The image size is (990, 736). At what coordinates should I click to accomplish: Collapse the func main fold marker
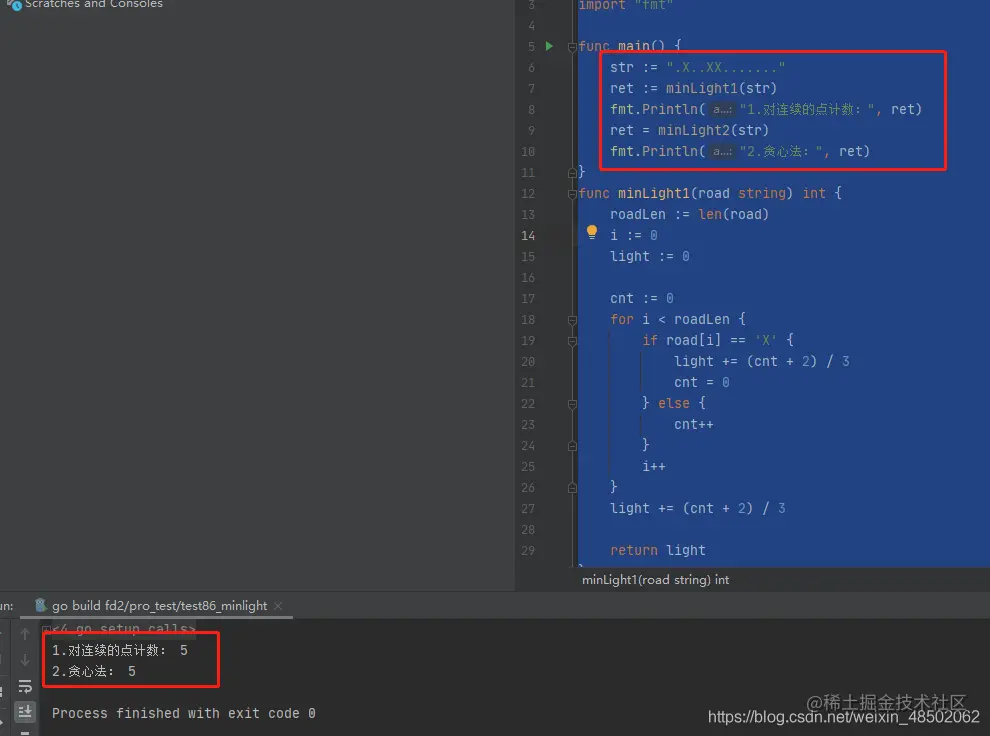572,47
